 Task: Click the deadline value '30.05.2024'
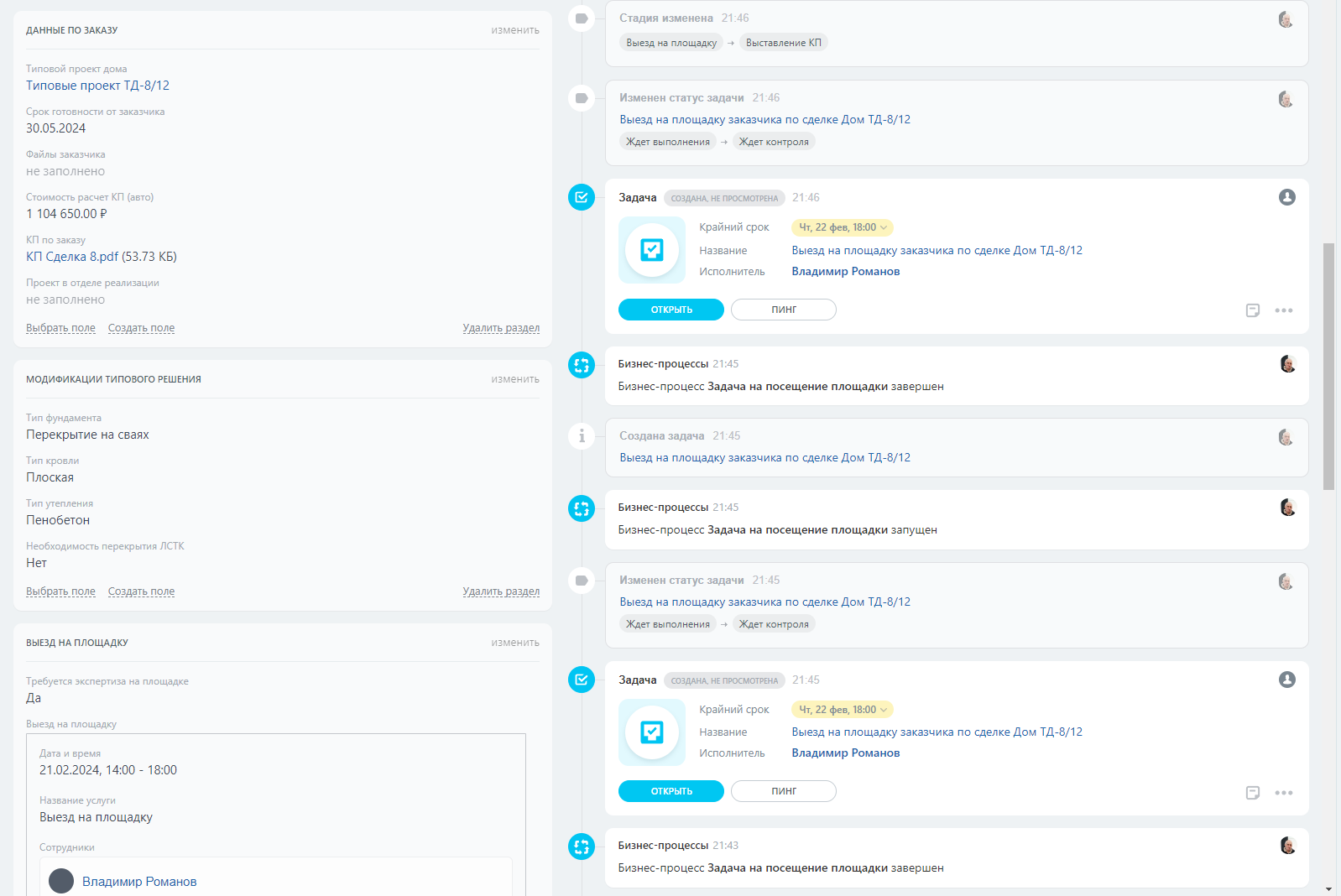55,128
